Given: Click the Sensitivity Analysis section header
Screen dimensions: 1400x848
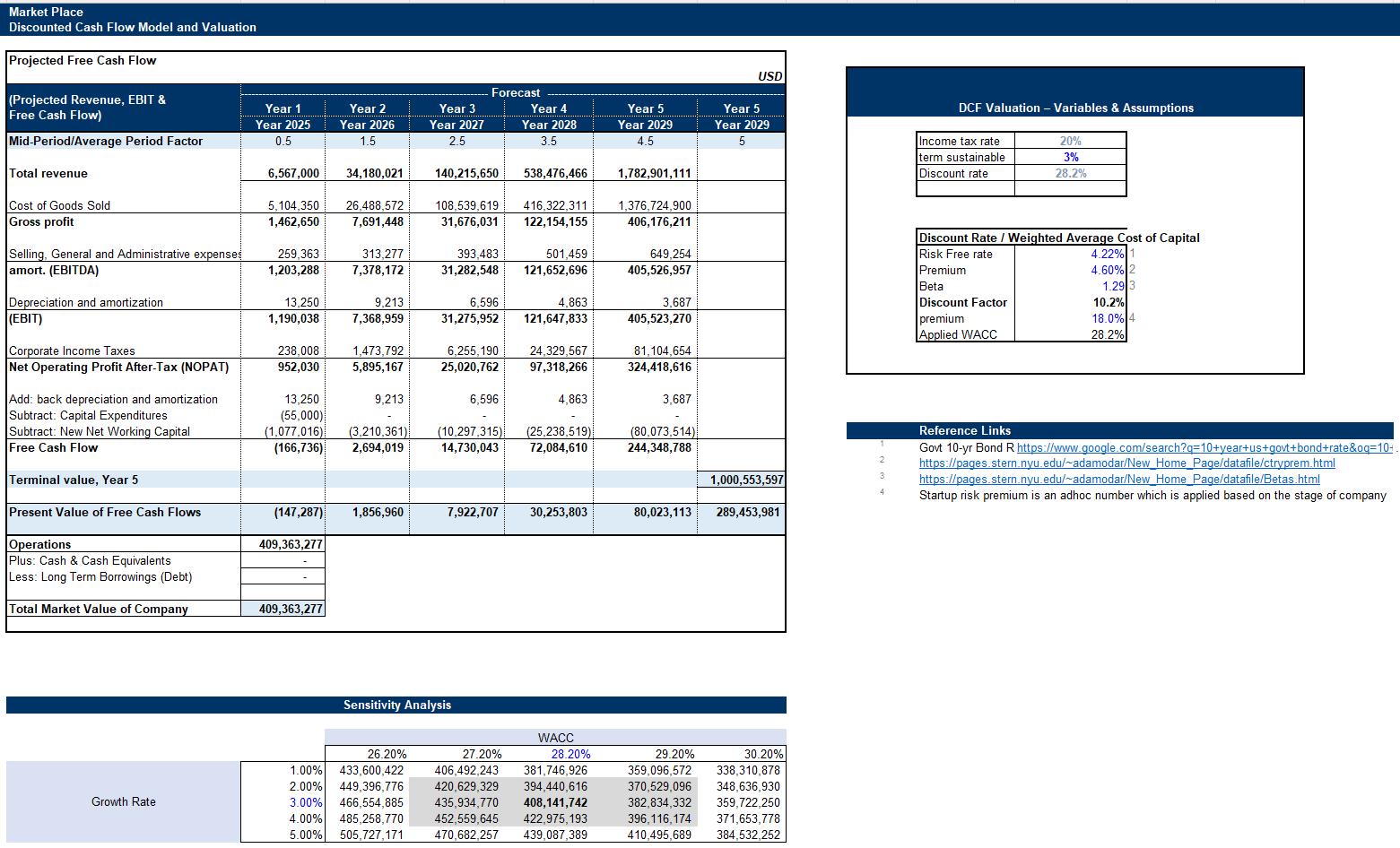Looking at the screenshot, I should coord(396,705).
